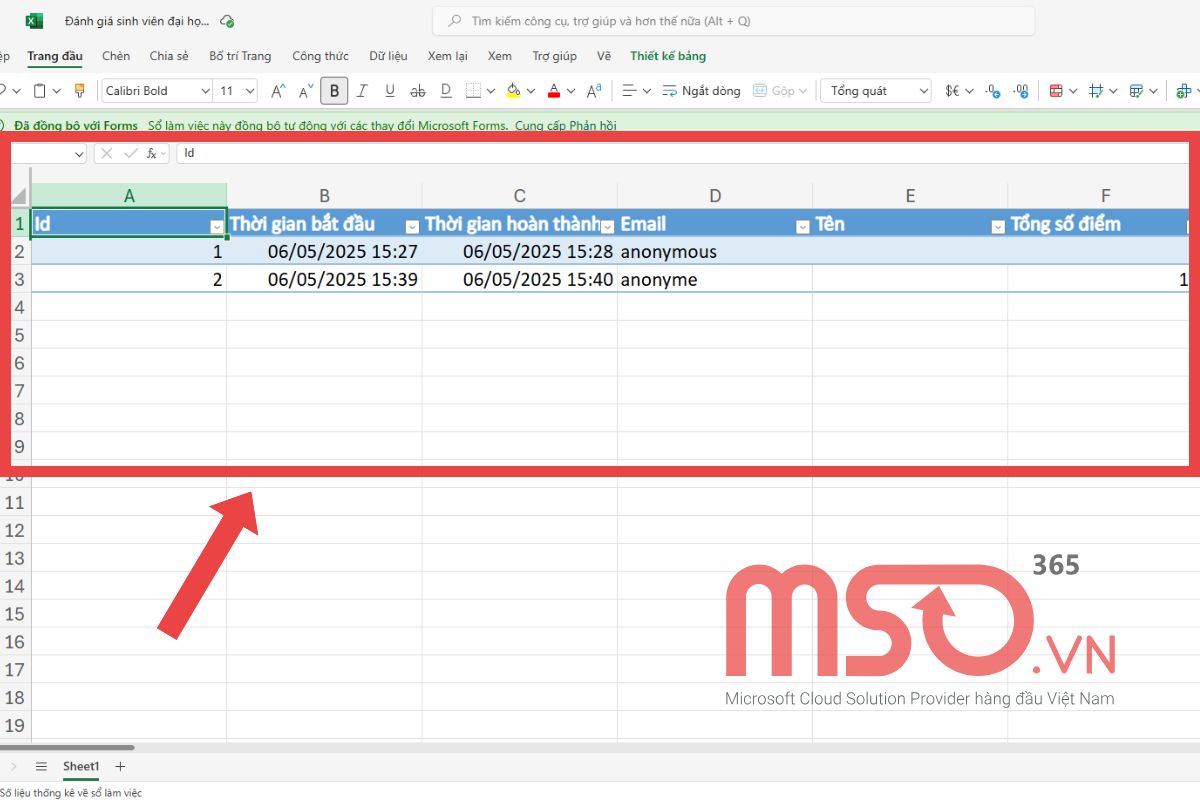Open the Chia sẻ tab
The image size is (1200, 800).
click(x=169, y=57)
